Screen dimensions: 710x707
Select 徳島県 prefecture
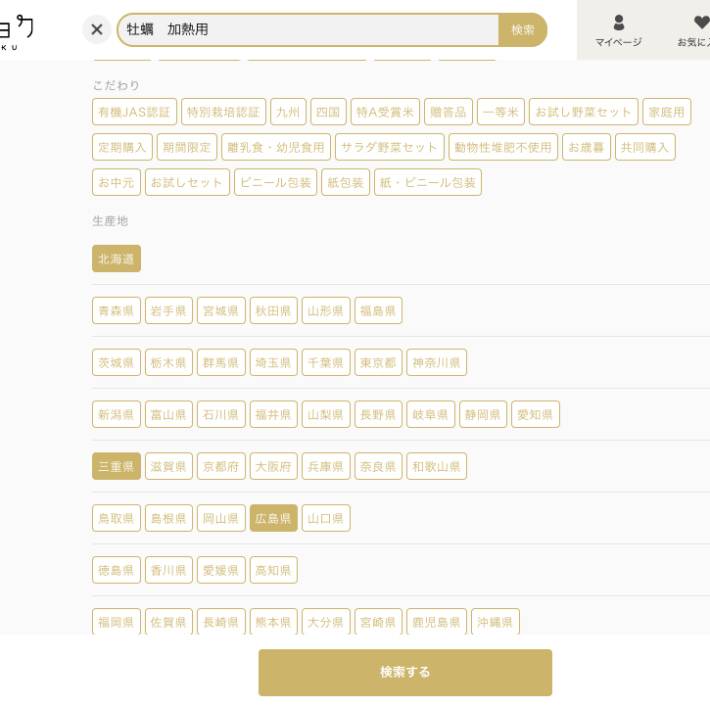116,570
